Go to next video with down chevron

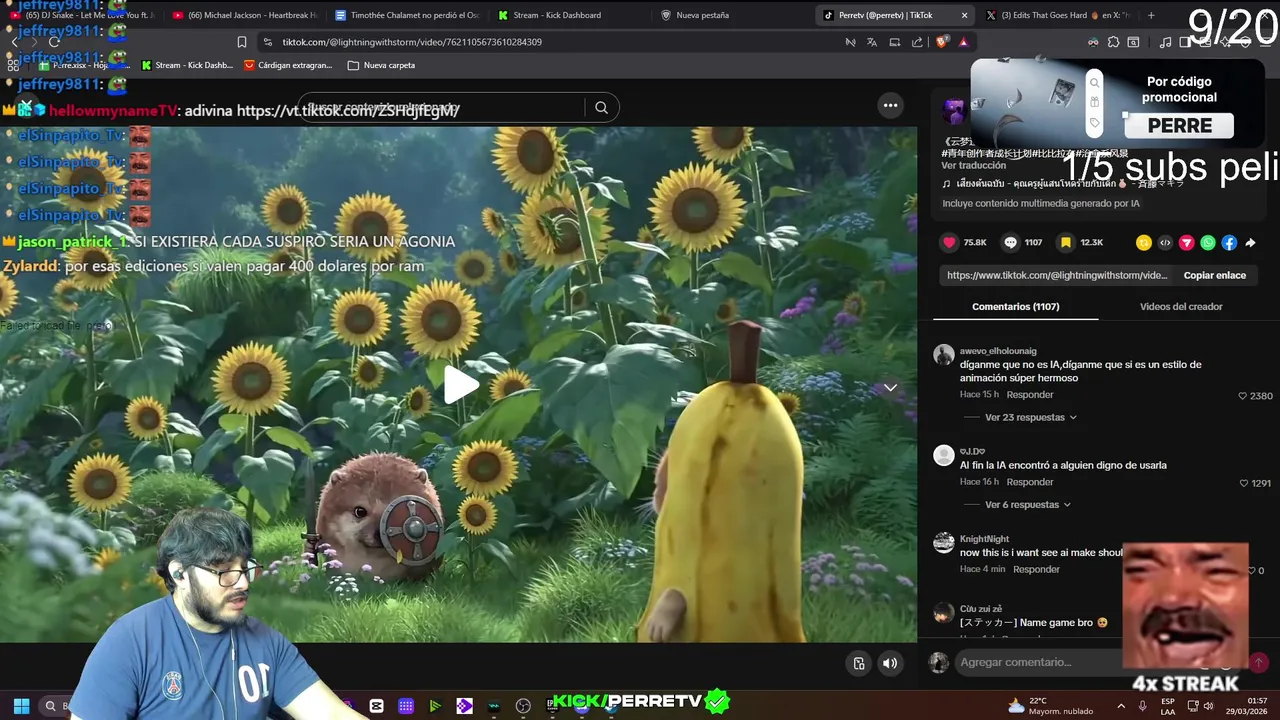coord(890,387)
